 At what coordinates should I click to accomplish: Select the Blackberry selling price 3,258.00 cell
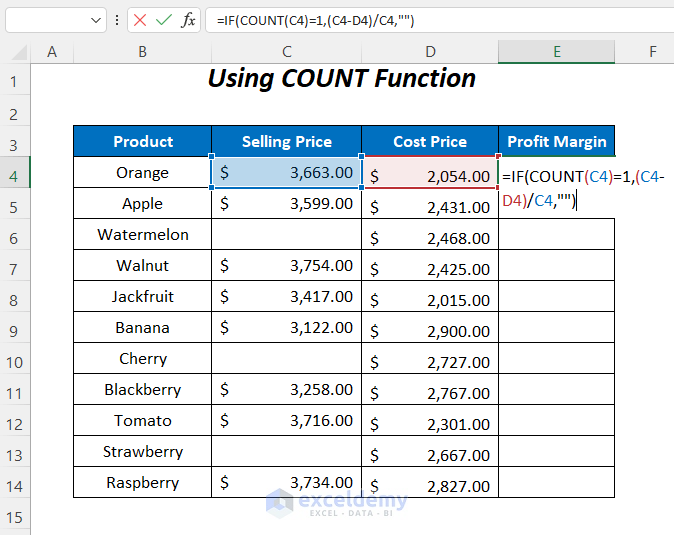(x=286, y=390)
